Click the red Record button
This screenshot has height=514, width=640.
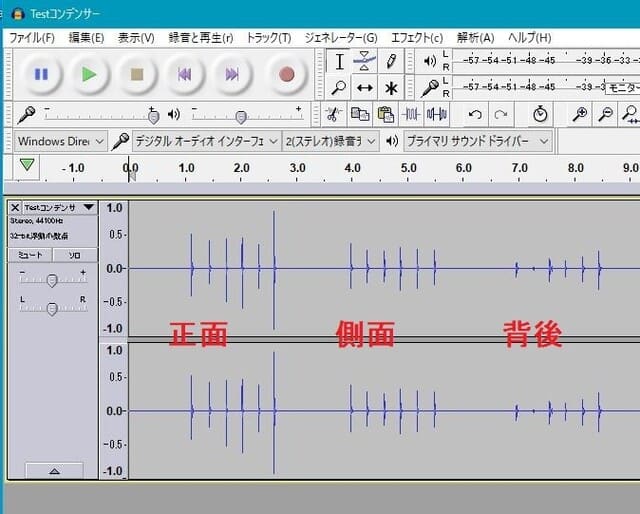287,74
